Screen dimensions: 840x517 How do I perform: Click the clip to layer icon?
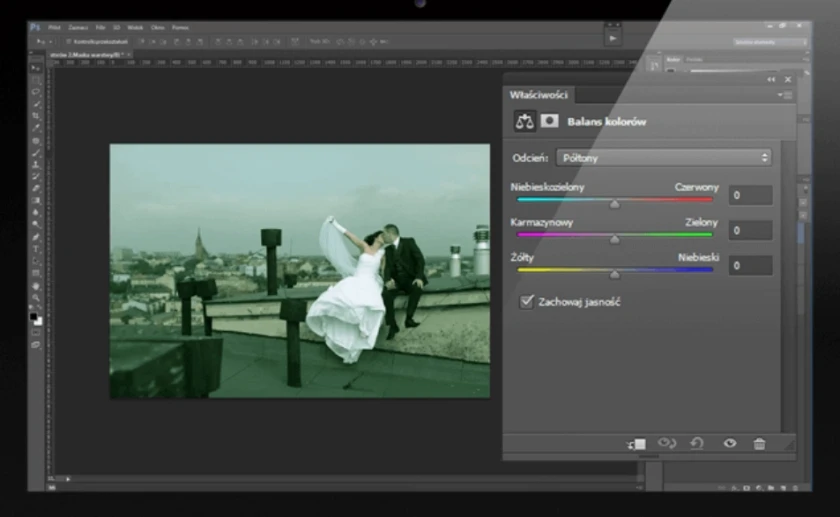click(637, 444)
